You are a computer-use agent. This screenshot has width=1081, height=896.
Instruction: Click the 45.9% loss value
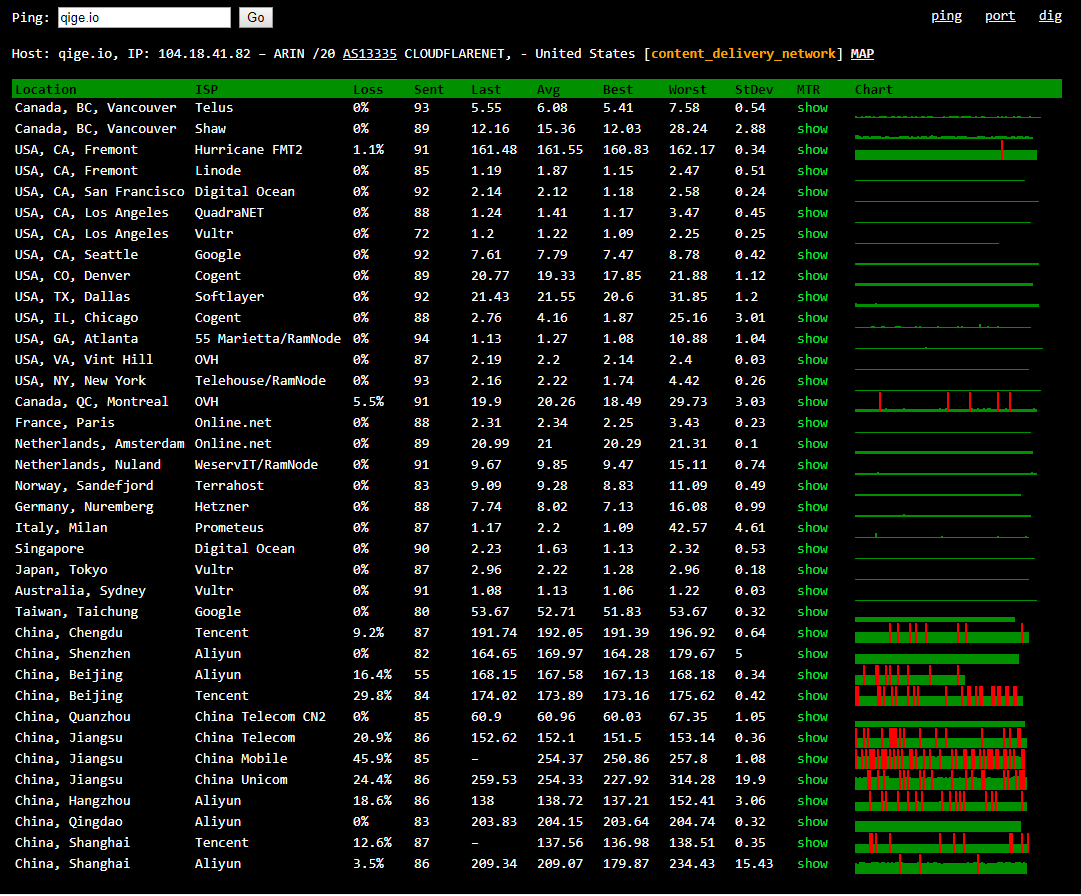[372, 759]
